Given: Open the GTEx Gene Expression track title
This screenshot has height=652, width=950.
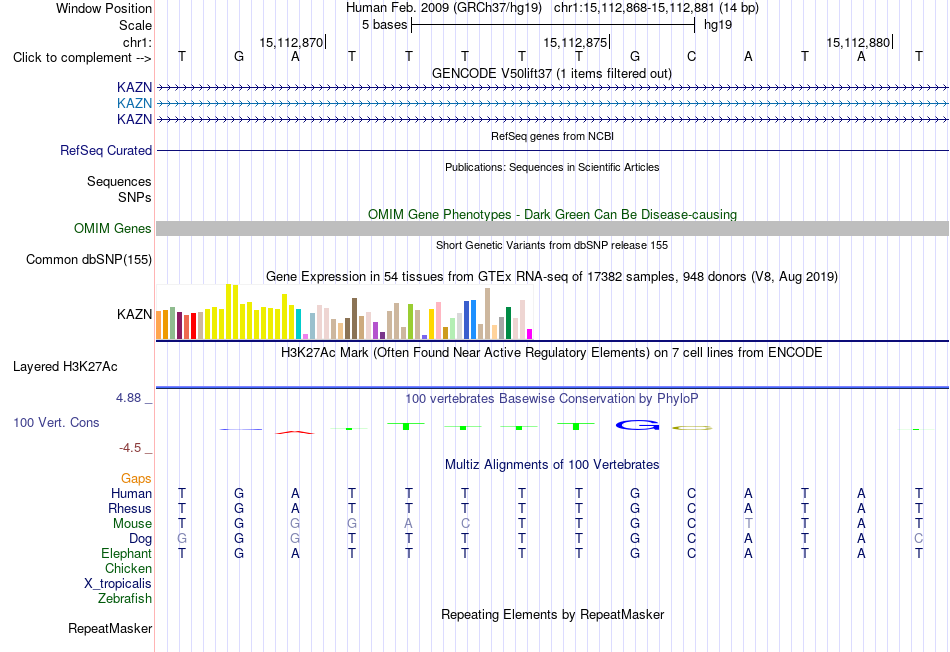Looking at the screenshot, I should 552,276.
